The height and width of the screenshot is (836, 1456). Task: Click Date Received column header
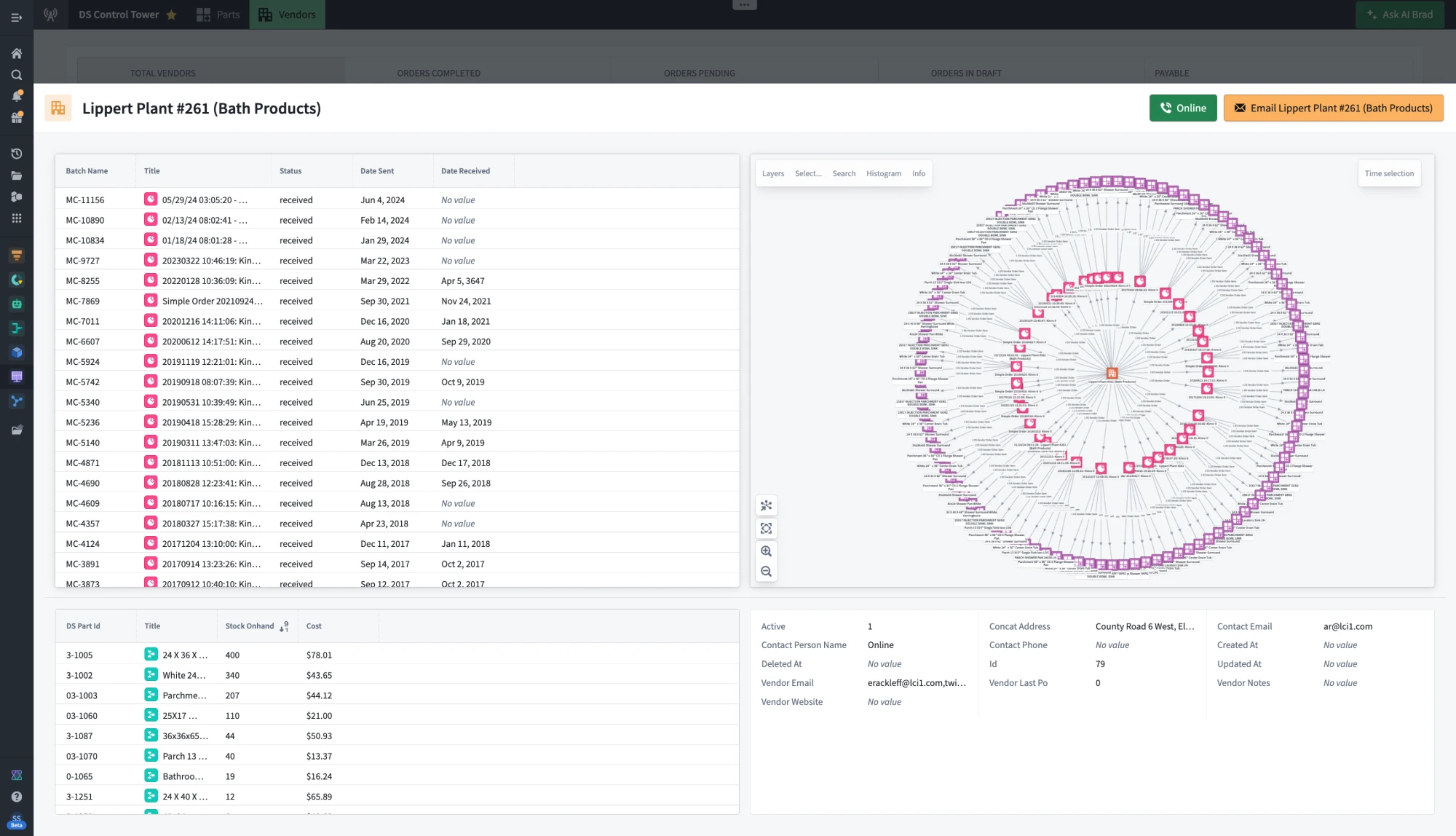coord(465,171)
